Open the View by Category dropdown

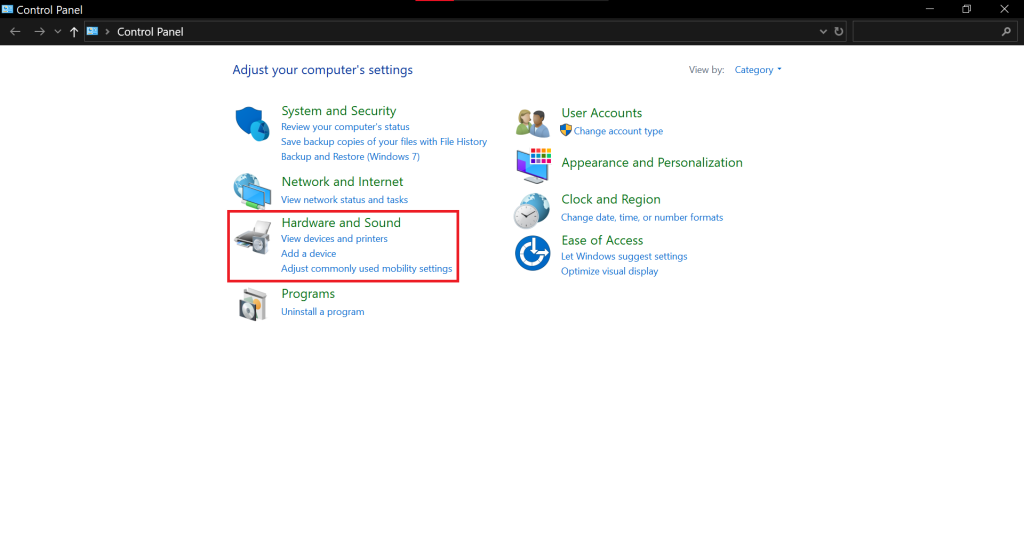tap(758, 70)
